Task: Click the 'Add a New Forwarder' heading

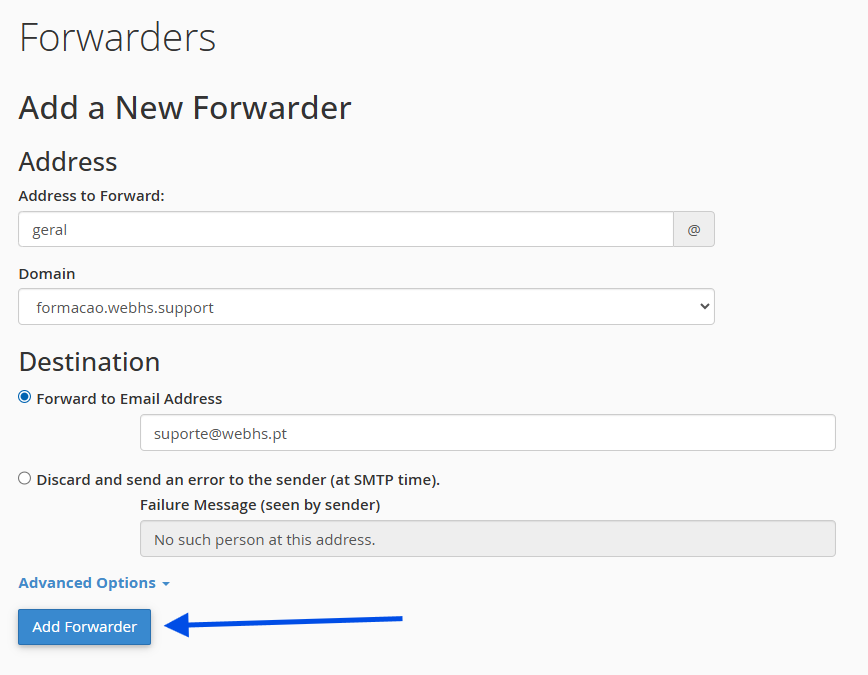Action: (185, 107)
